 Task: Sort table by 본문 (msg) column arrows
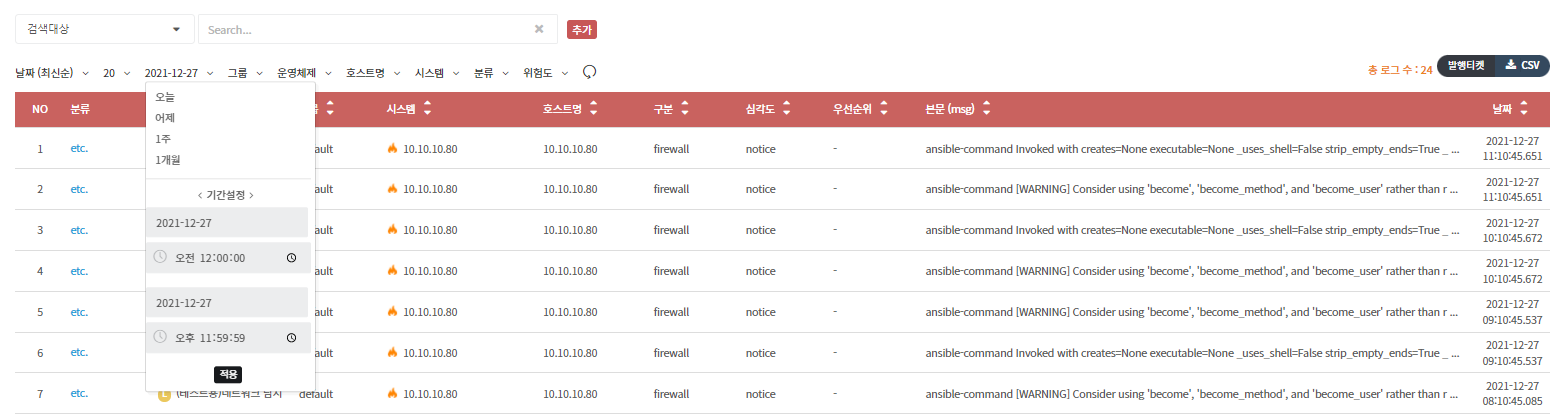(x=986, y=109)
